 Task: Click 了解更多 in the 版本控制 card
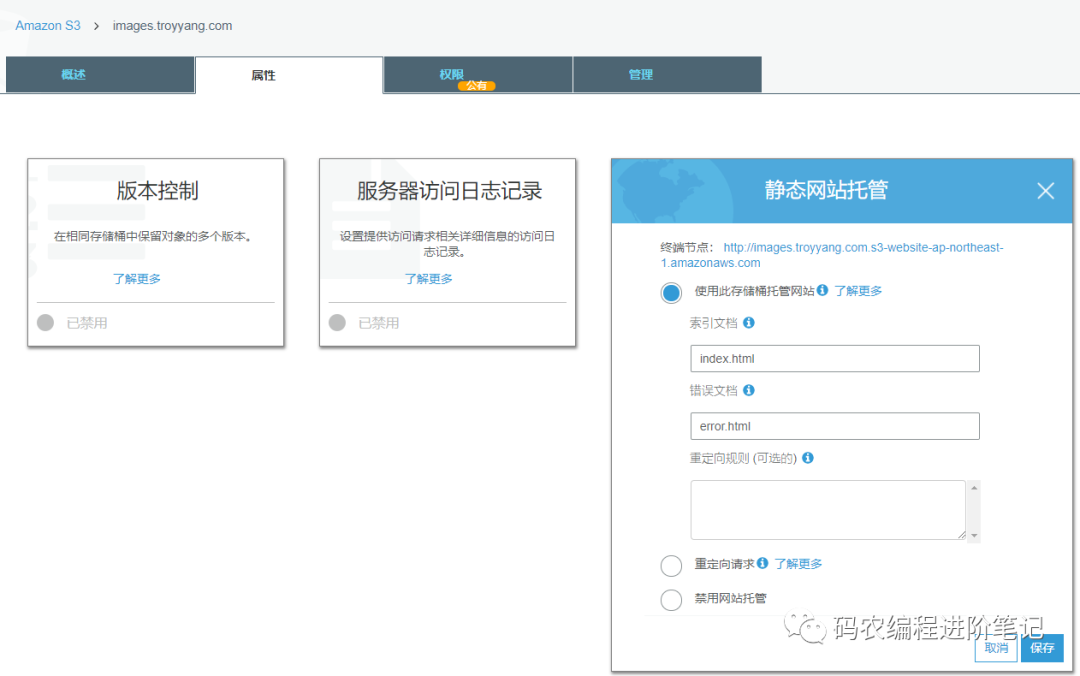click(x=136, y=279)
